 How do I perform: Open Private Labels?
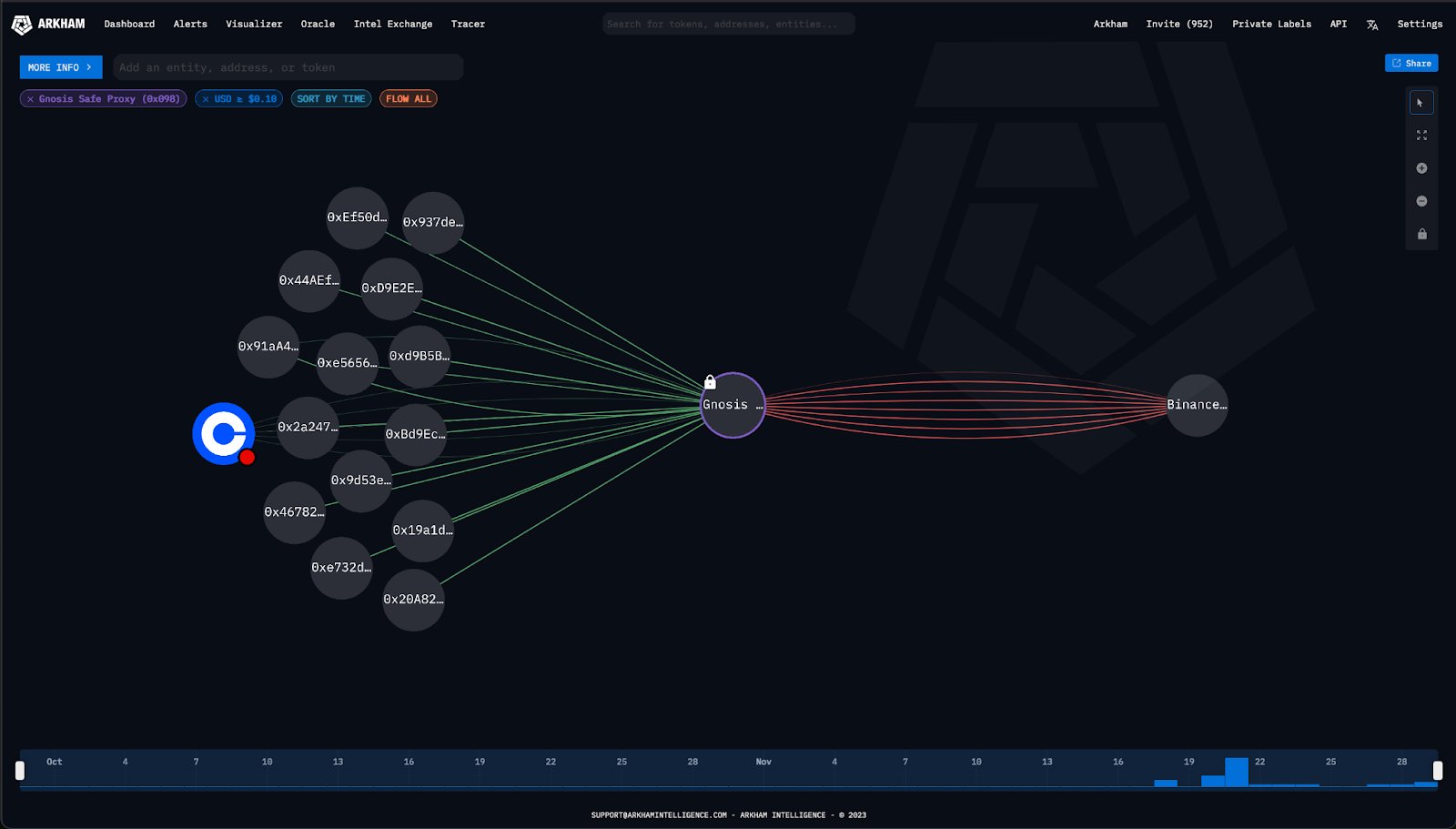tap(1271, 25)
